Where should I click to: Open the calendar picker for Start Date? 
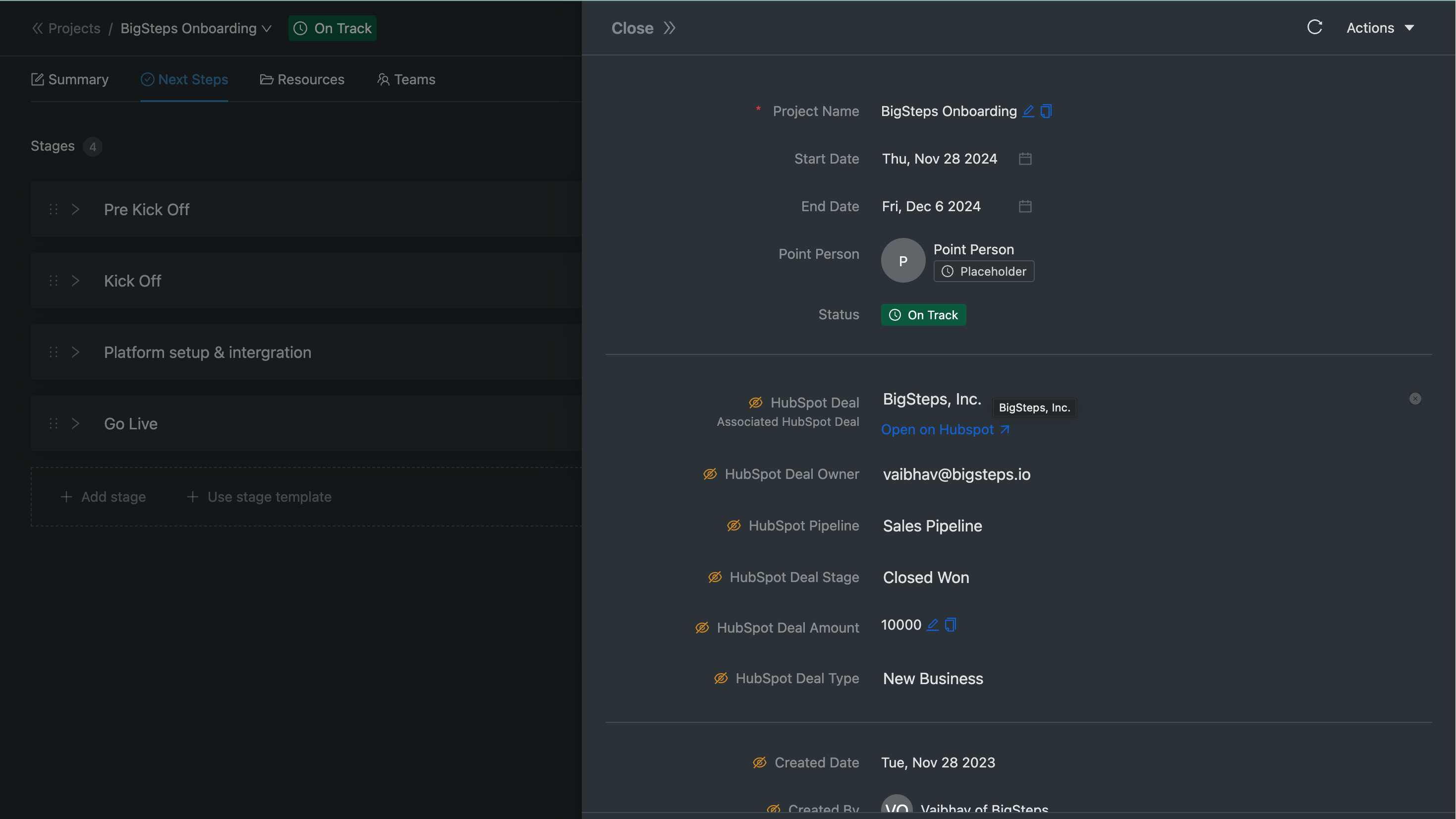click(x=1025, y=158)
